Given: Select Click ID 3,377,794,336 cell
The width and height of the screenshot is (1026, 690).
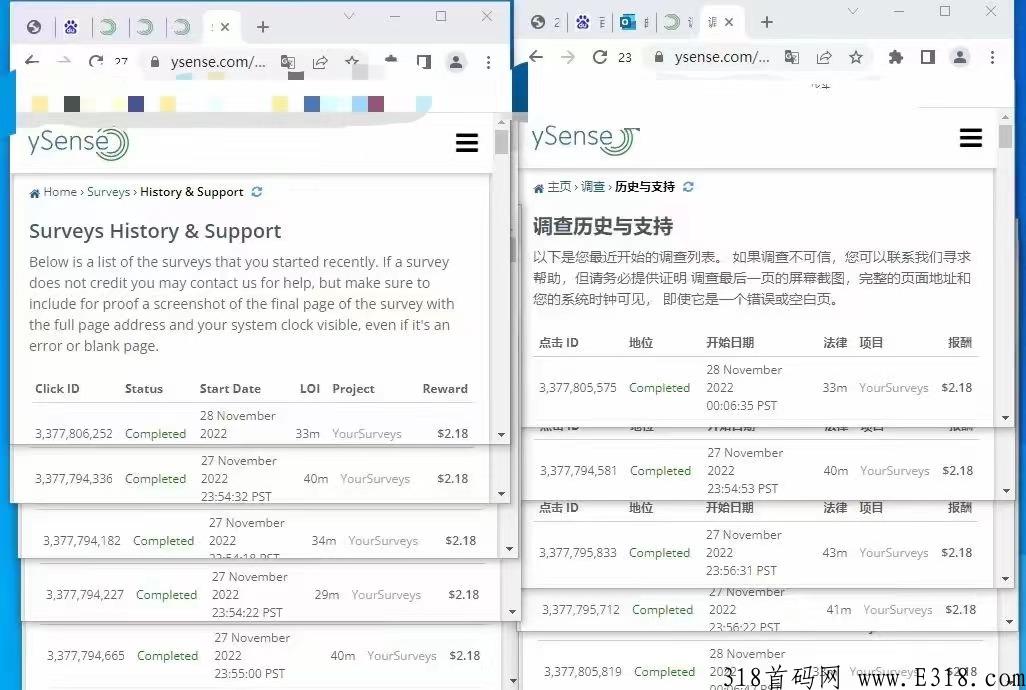Looking at the screenshot, I should pos(74,479).
